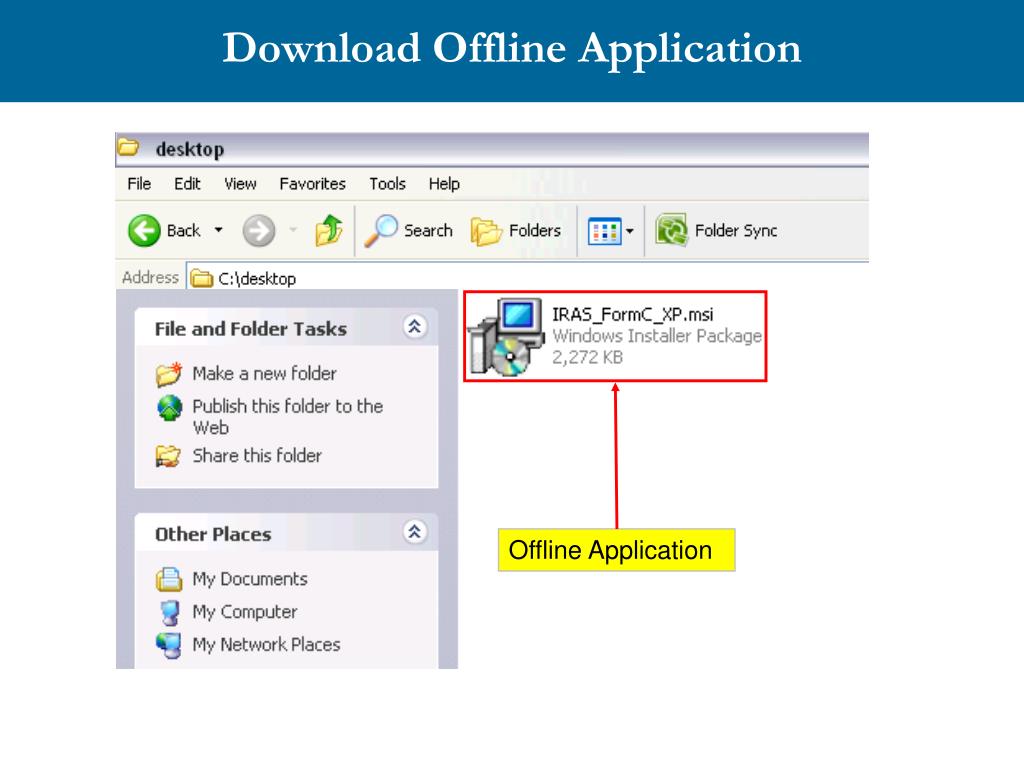Click the Folder Sync icon
The height and width of the screenshot is (768, 1024).
click(x=671, y=231)
